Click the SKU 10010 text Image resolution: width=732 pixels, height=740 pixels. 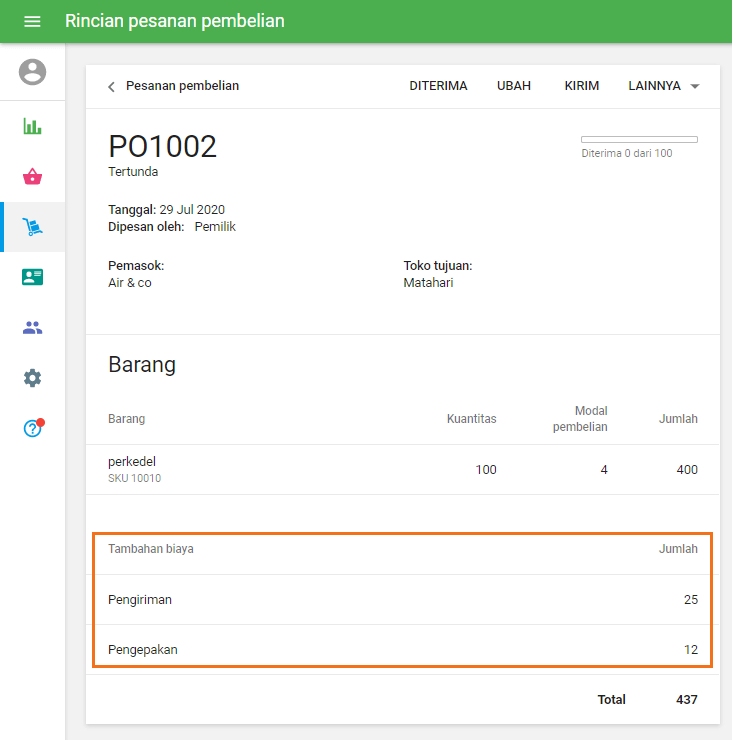134,478
